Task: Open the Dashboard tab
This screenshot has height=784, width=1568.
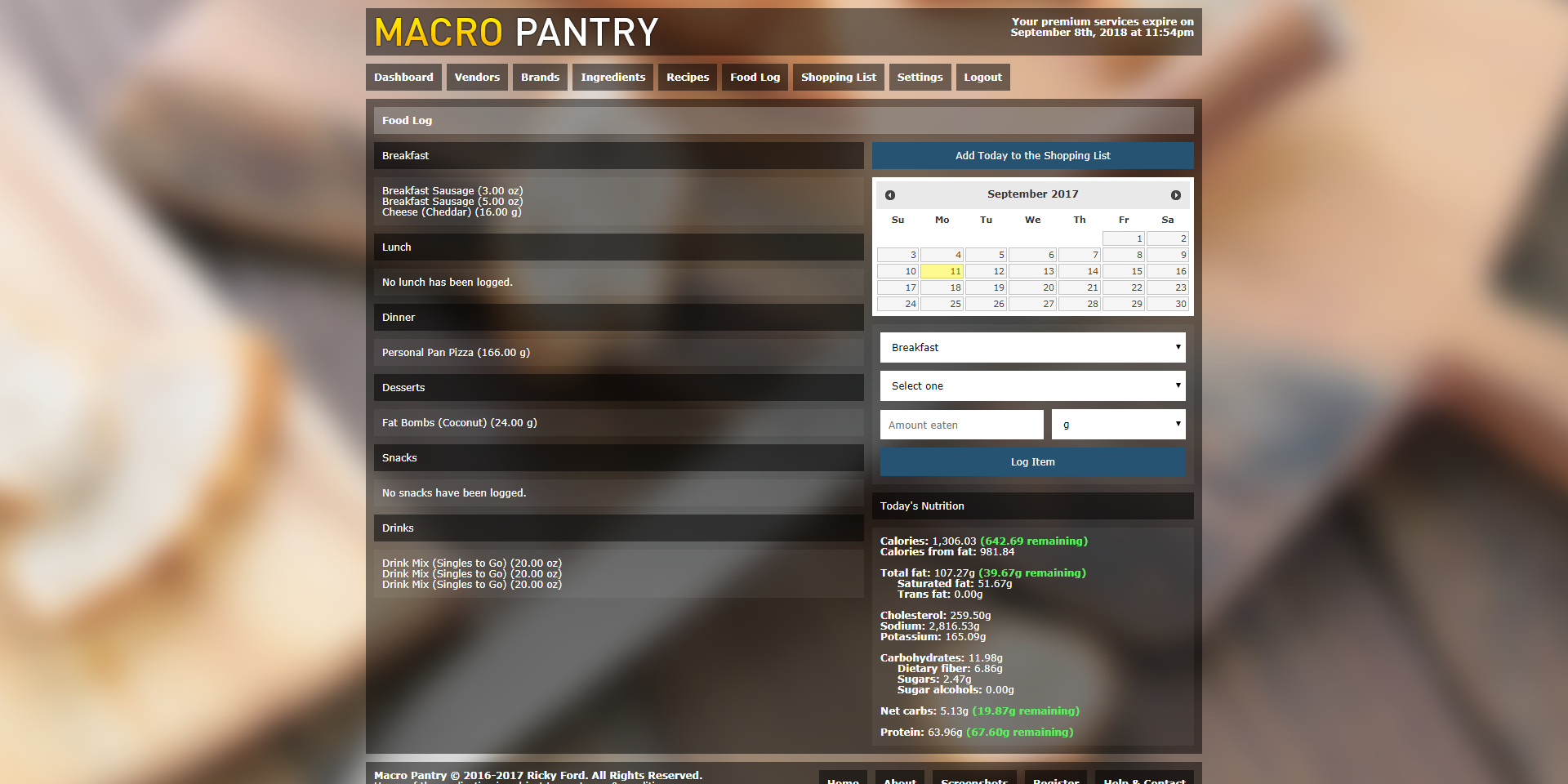Action: (x=403, y=78)
